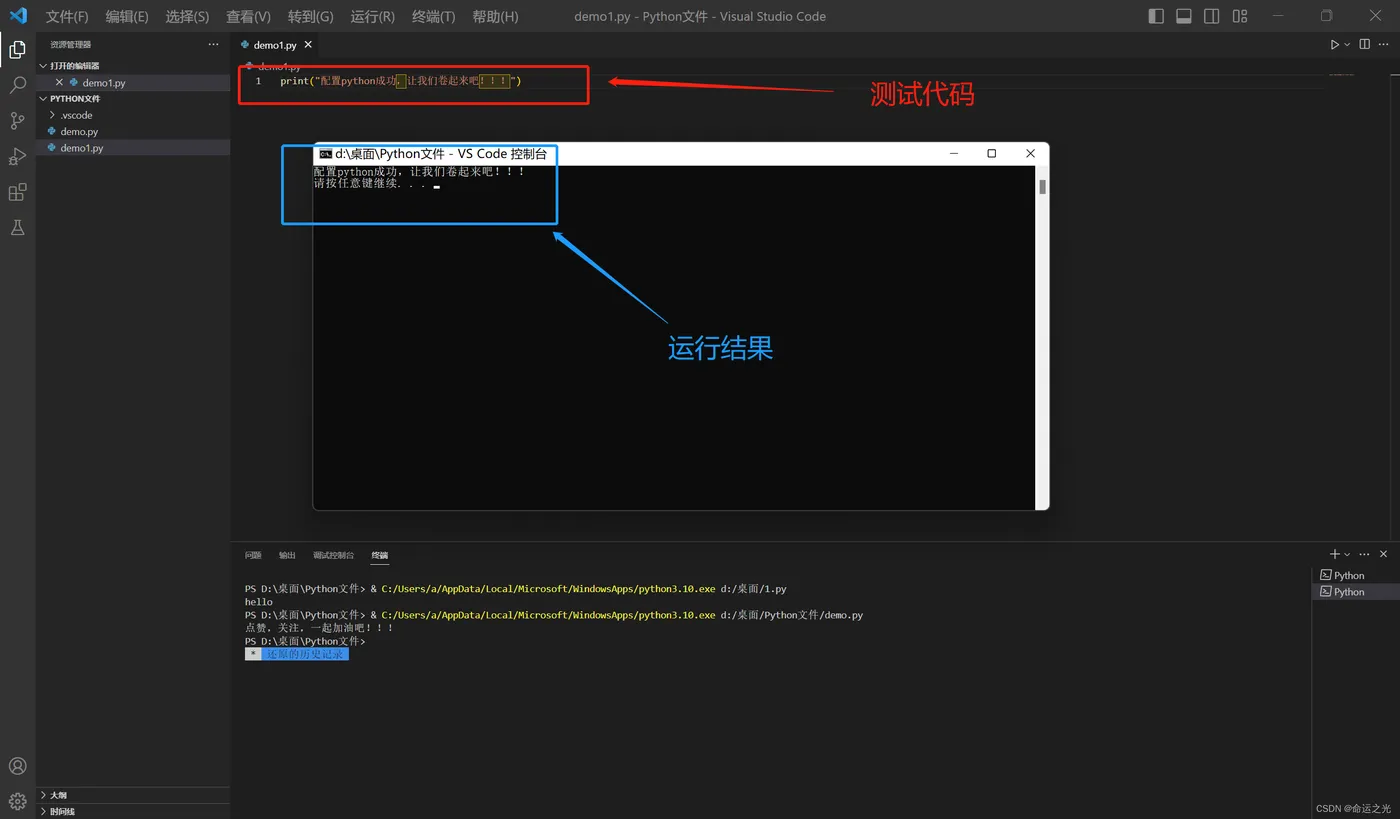Open the Accounts menu icon
The image size is (1400, 819).
point(17,766)
